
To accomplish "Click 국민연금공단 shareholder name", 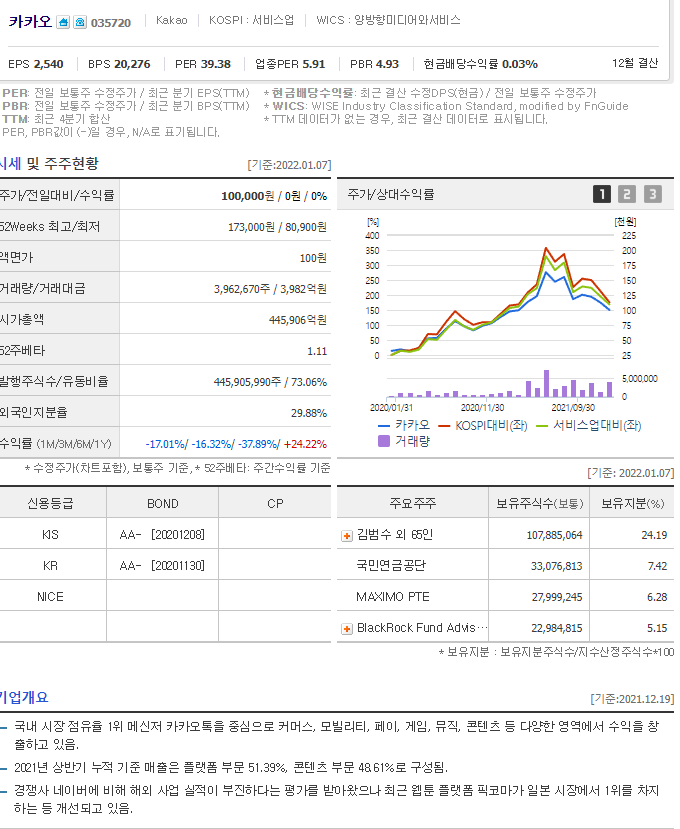I will pyautogui.click(x=391, y=566).
